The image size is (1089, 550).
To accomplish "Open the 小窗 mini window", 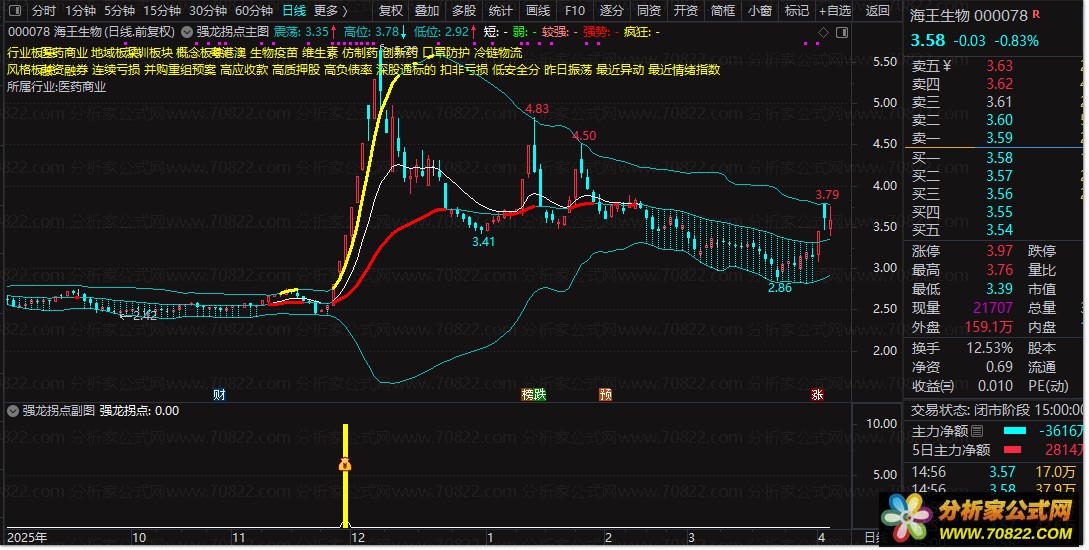I will [760, 10].
